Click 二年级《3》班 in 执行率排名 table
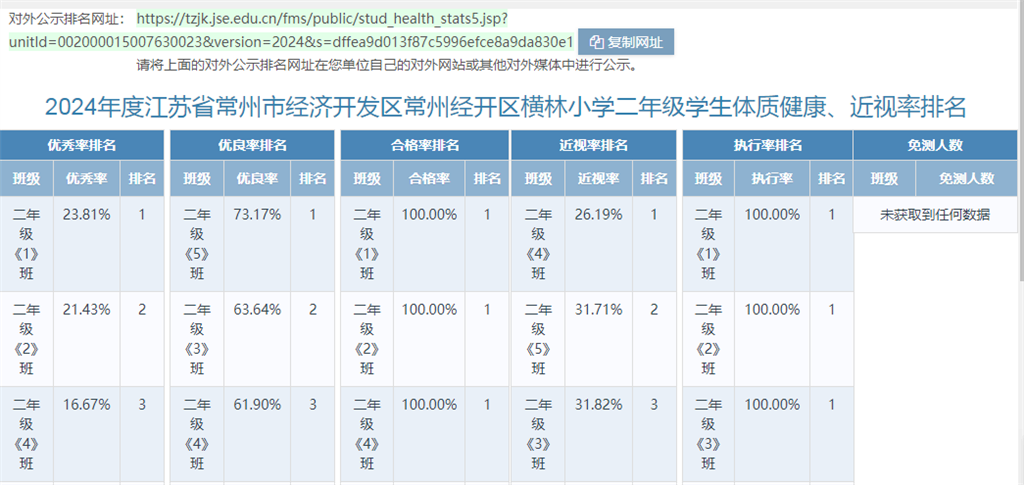The width and height of the screenshot is (1024, 485). click(x=709, y=434)
